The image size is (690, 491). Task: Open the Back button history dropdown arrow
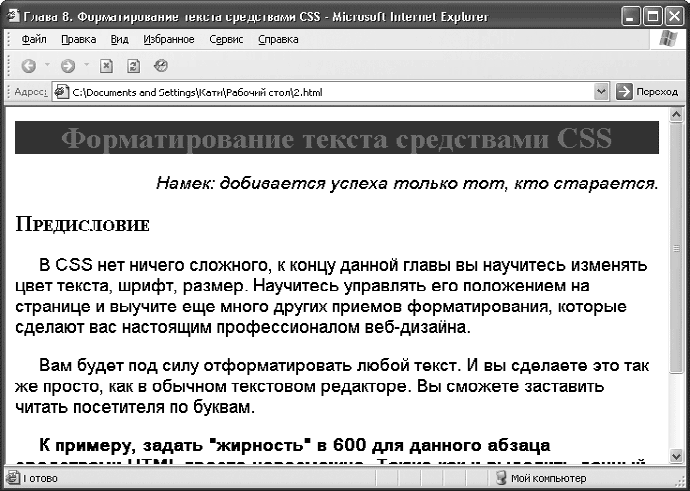pos(46,66)
